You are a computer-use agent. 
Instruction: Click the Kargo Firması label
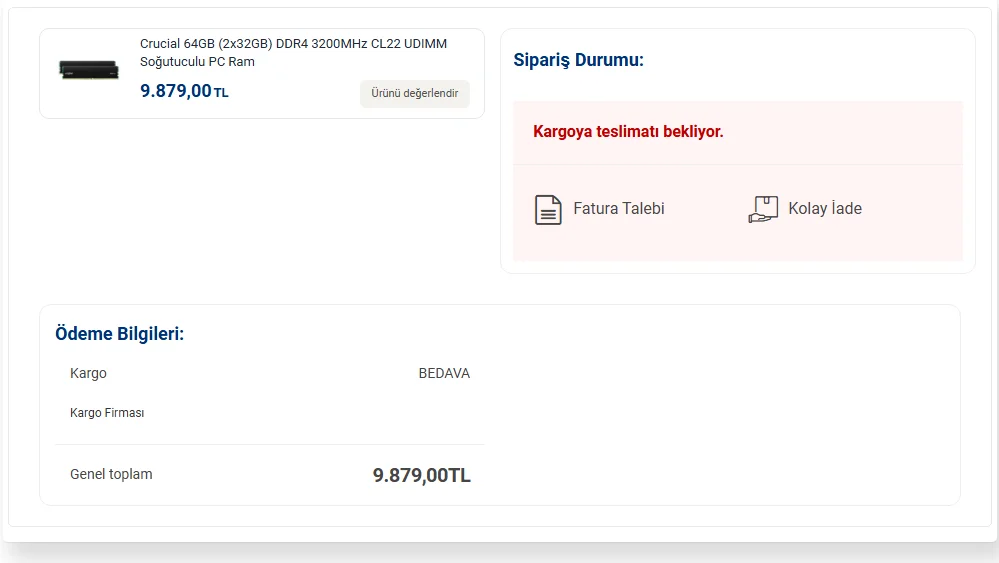107,412
